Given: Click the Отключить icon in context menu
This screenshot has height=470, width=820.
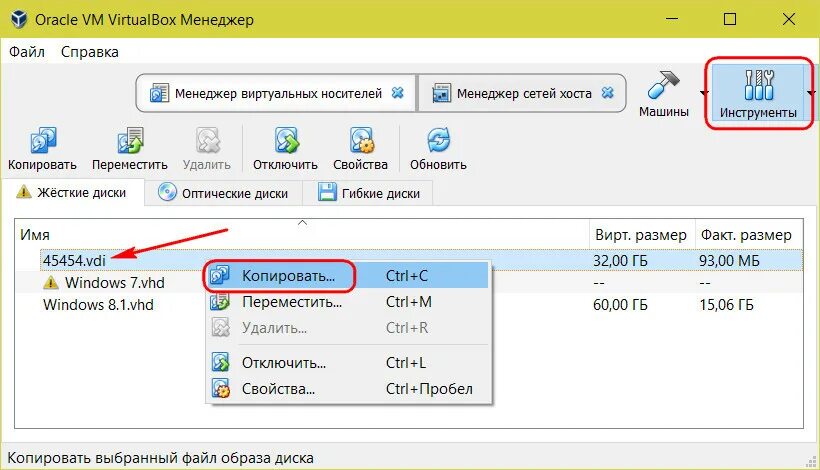Looking at the screenshot, I should (220, 362).
